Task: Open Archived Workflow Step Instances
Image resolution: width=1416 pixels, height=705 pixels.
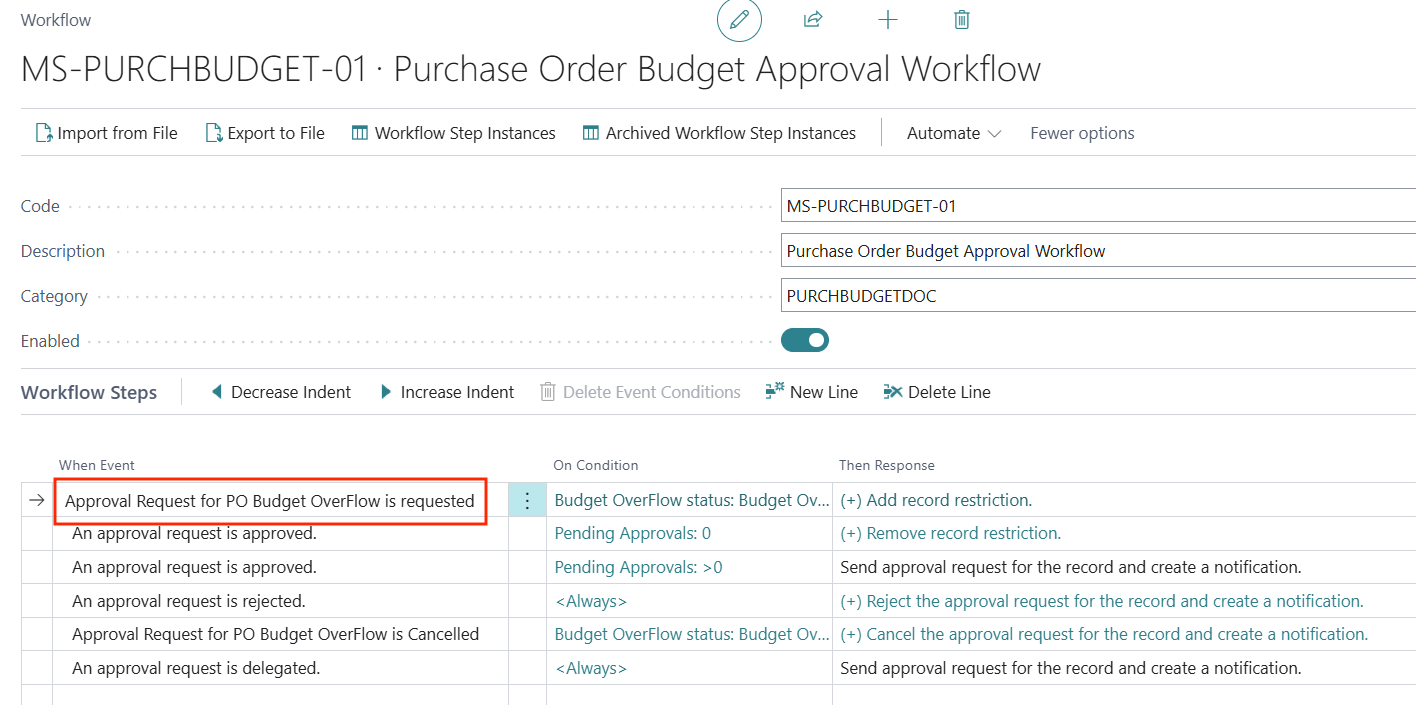Action: pyautogui.click(x=718, y=133)
